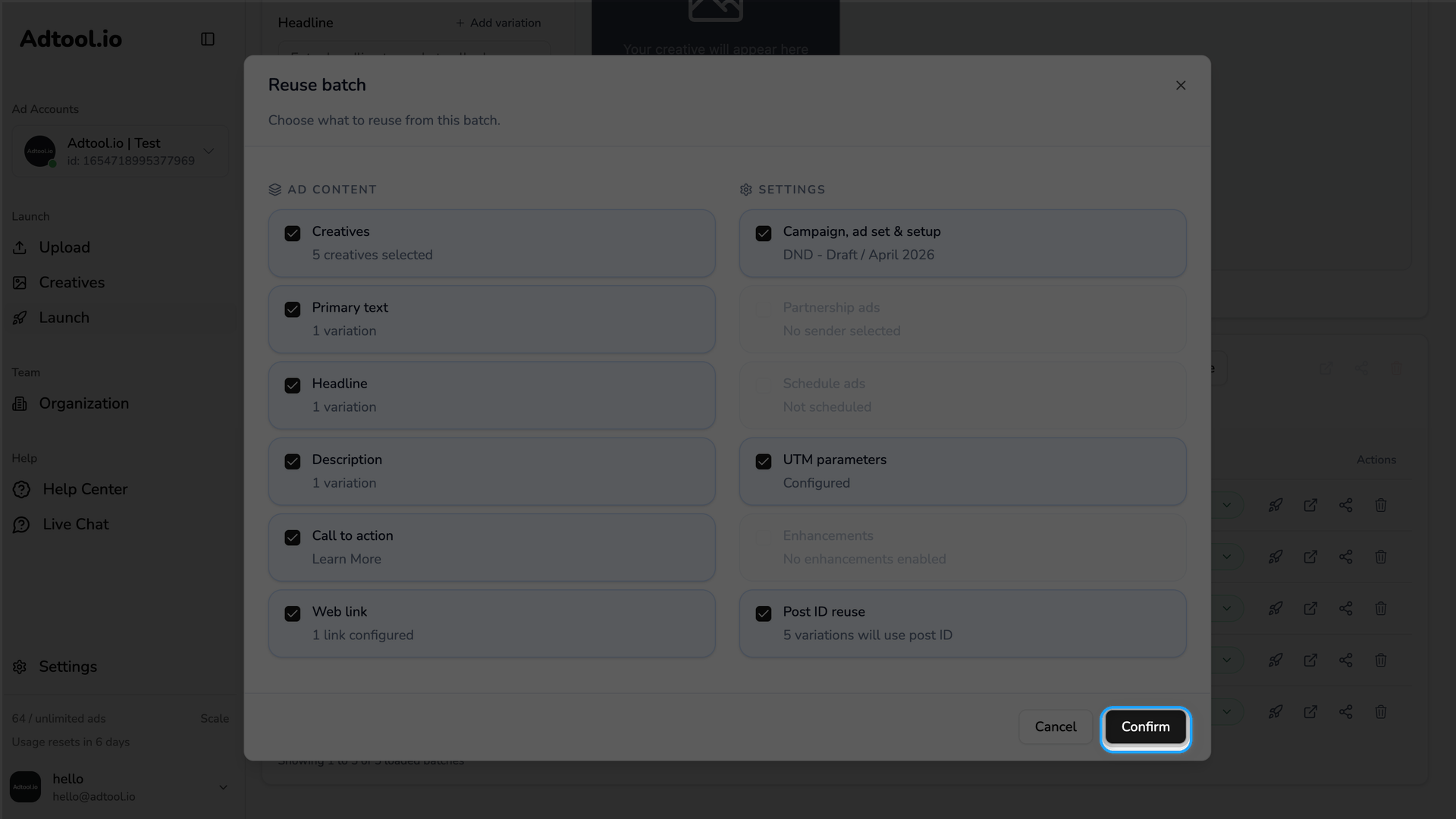Open dropdown chevron in fourth batch row
Viewport: 1456px width, 819px height.
pos(1226,660)
